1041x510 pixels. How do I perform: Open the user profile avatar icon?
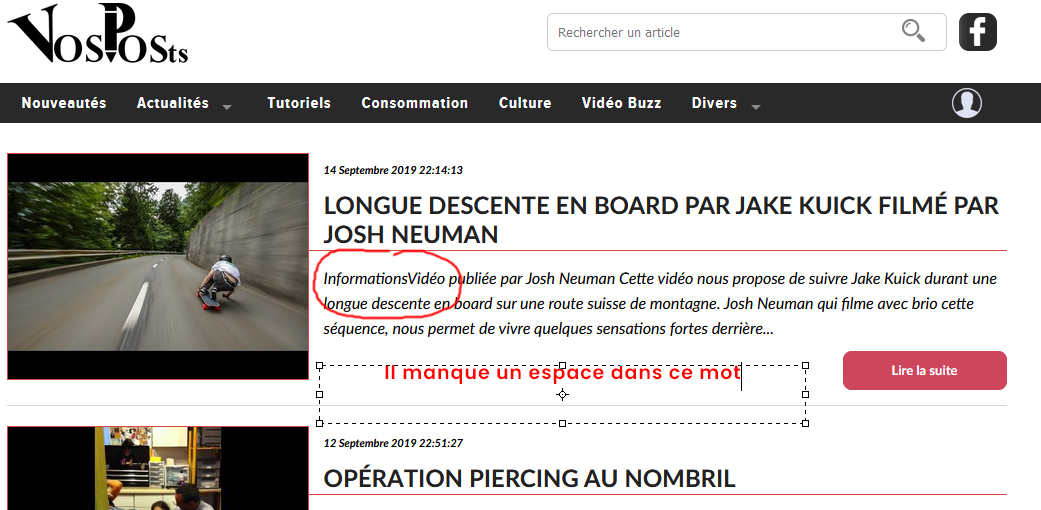967,103
